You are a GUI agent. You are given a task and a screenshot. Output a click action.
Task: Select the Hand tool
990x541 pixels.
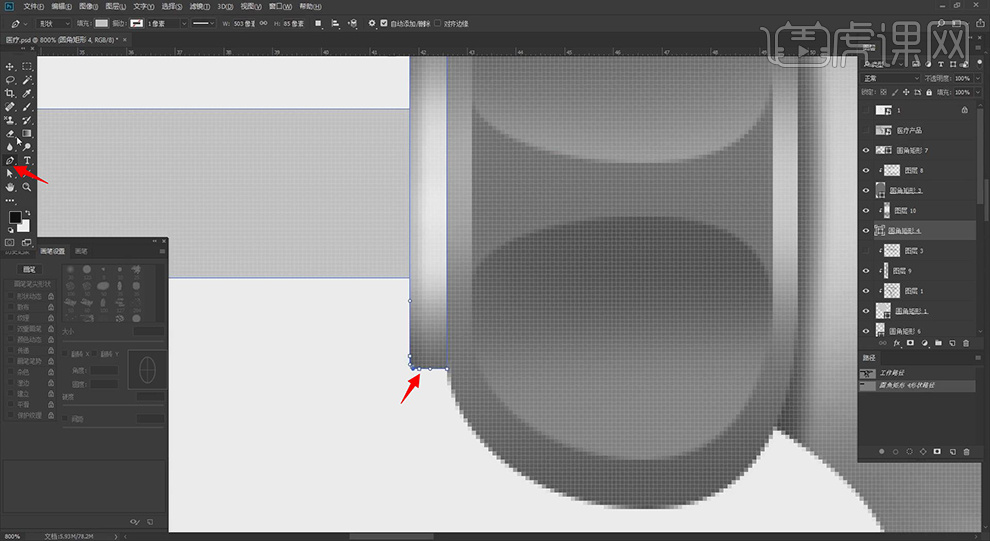coord(9,187)
